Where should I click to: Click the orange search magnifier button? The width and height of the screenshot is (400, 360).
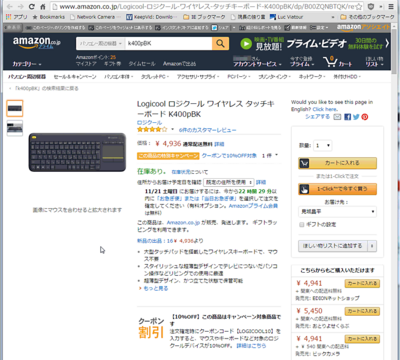point(220,43)
